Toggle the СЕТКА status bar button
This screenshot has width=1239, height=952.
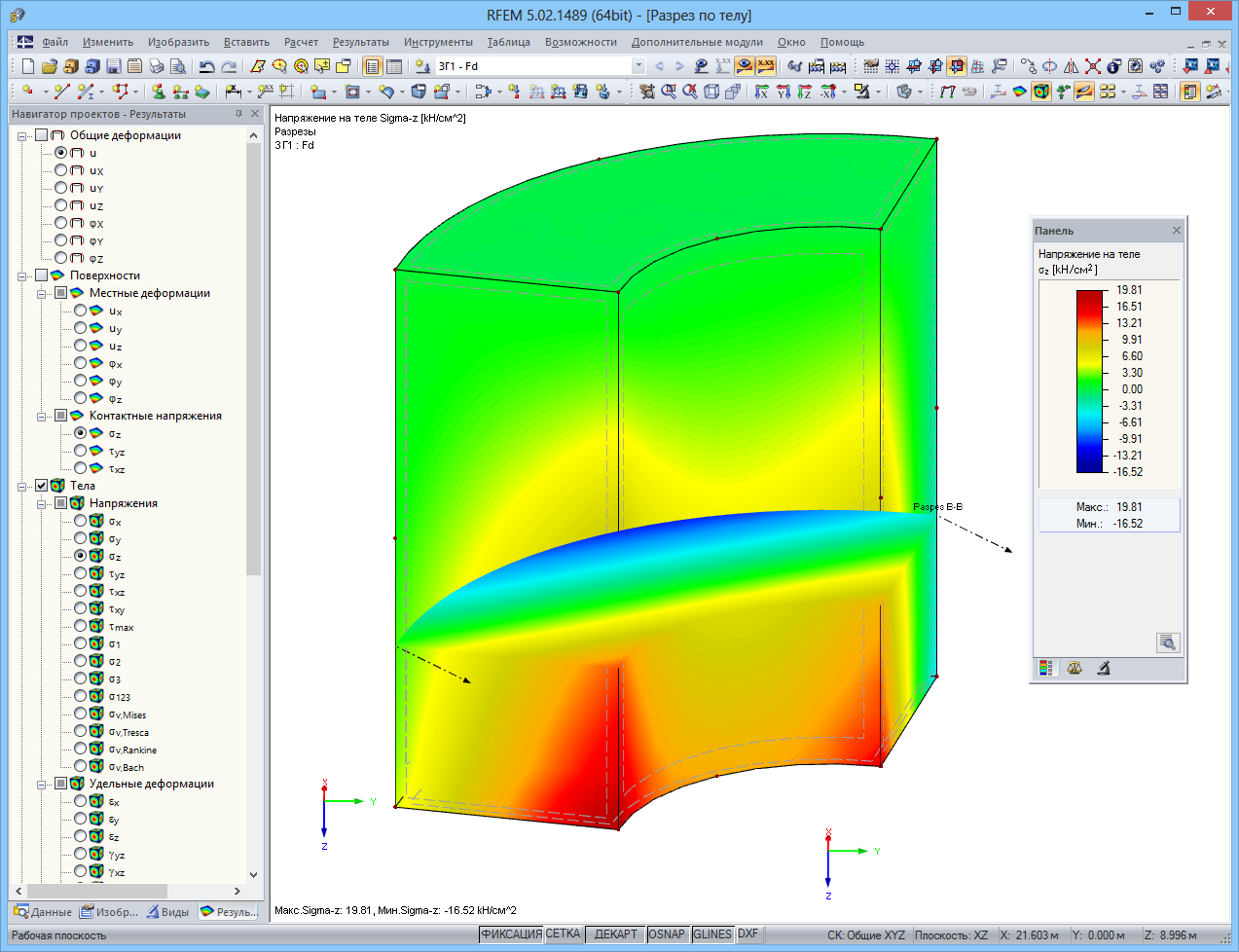point(563,934)
